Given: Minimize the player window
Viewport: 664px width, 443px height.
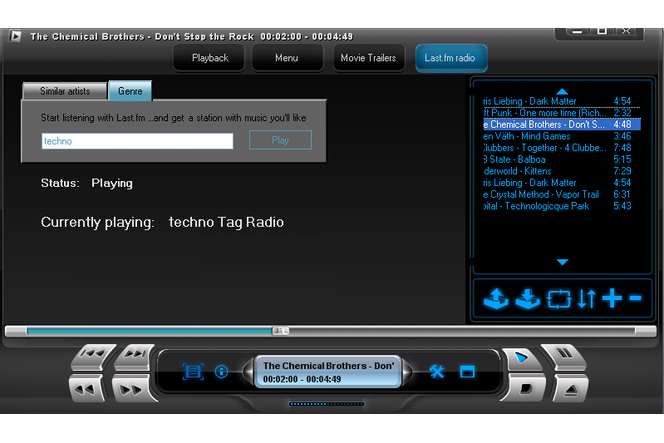Looking at the screenshot, I should pyautogui.click(x=577, y=31).
